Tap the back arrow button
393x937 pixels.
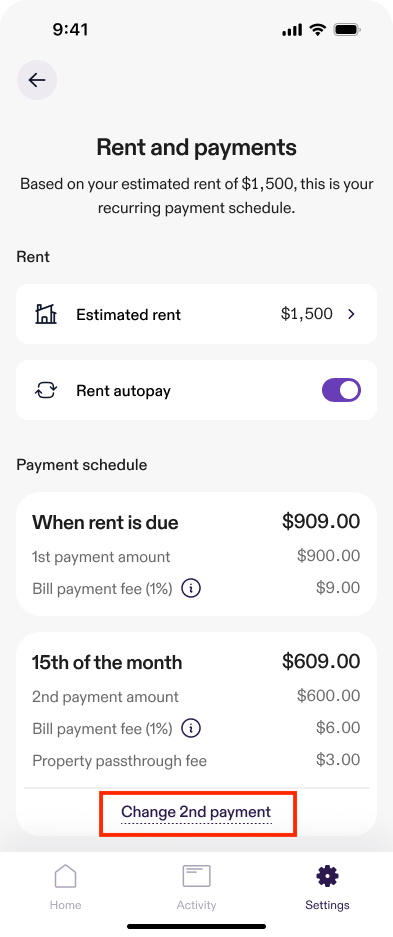point(37,79)
